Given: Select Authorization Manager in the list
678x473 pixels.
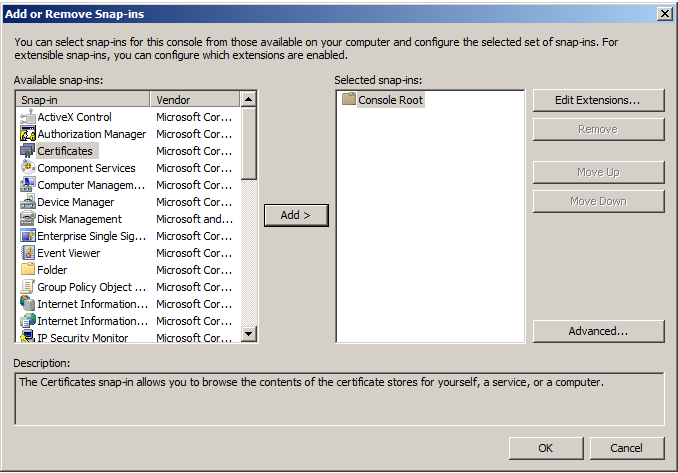Looking at the screenshot, I should (x=92, y=134).
